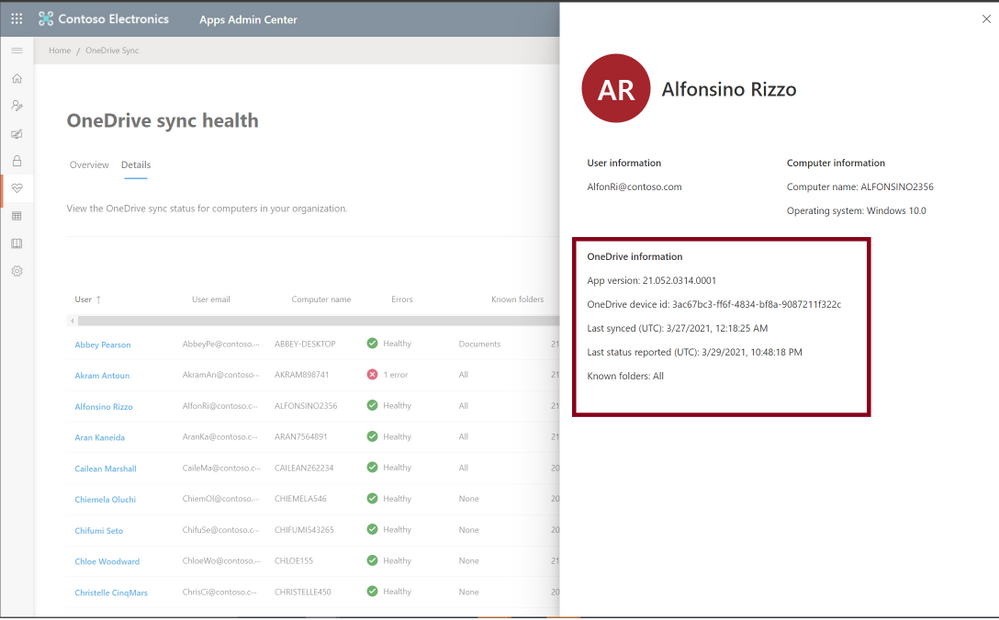Open the settings gear in sidebar

point(17,271)
